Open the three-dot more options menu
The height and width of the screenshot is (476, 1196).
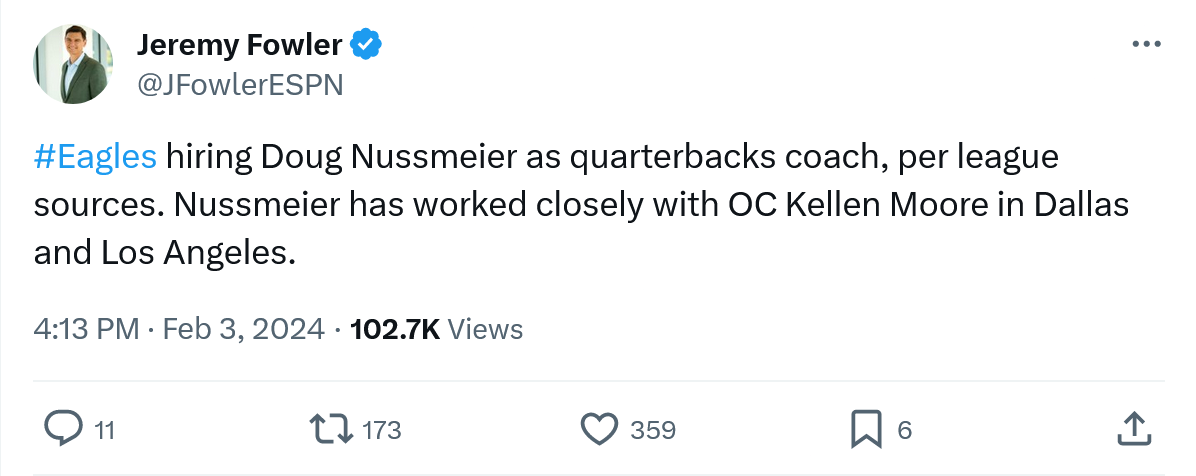coord(1145,45)
